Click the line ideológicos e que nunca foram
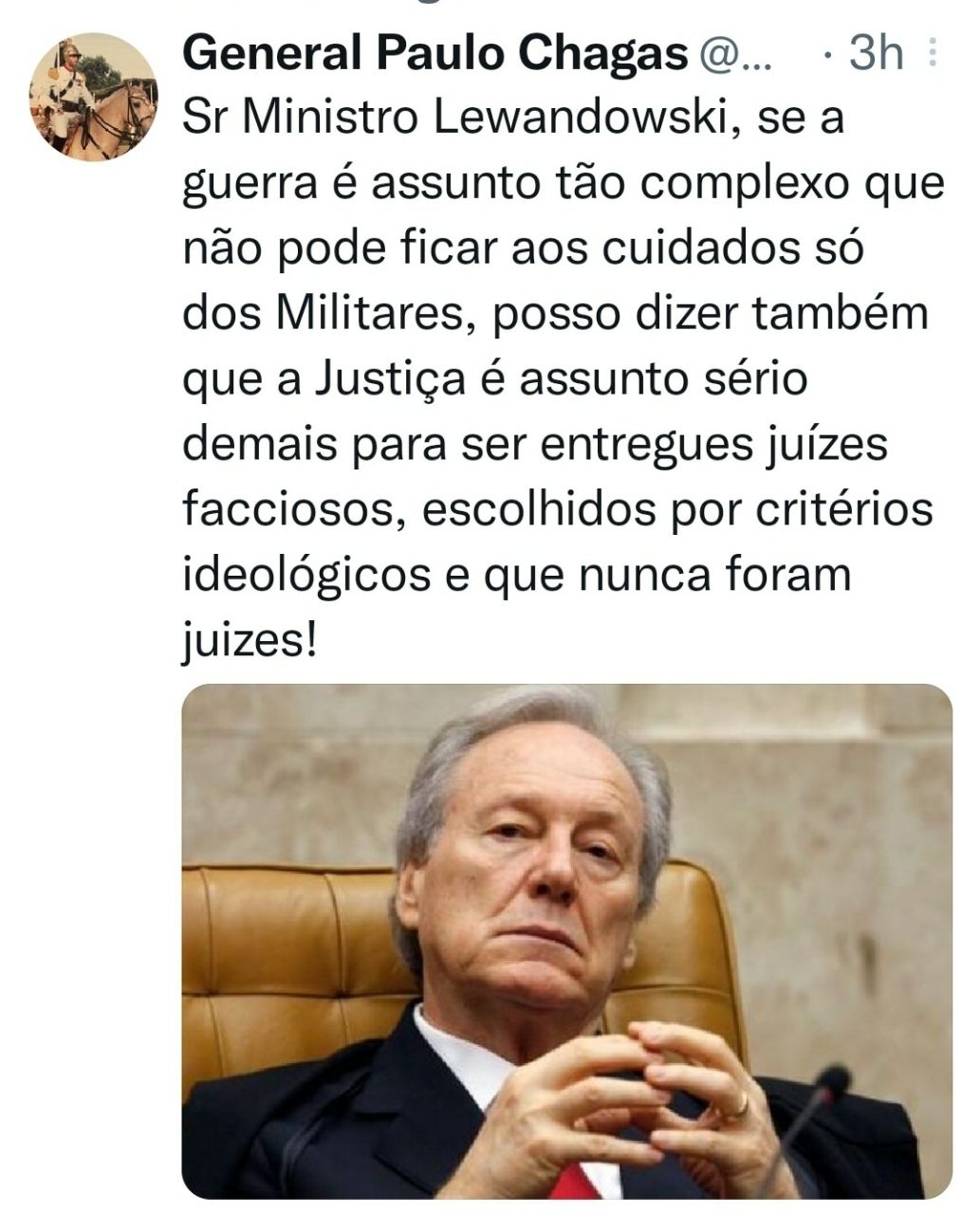The width and height of the screenshot is (980, 1214). coord(517,575)
